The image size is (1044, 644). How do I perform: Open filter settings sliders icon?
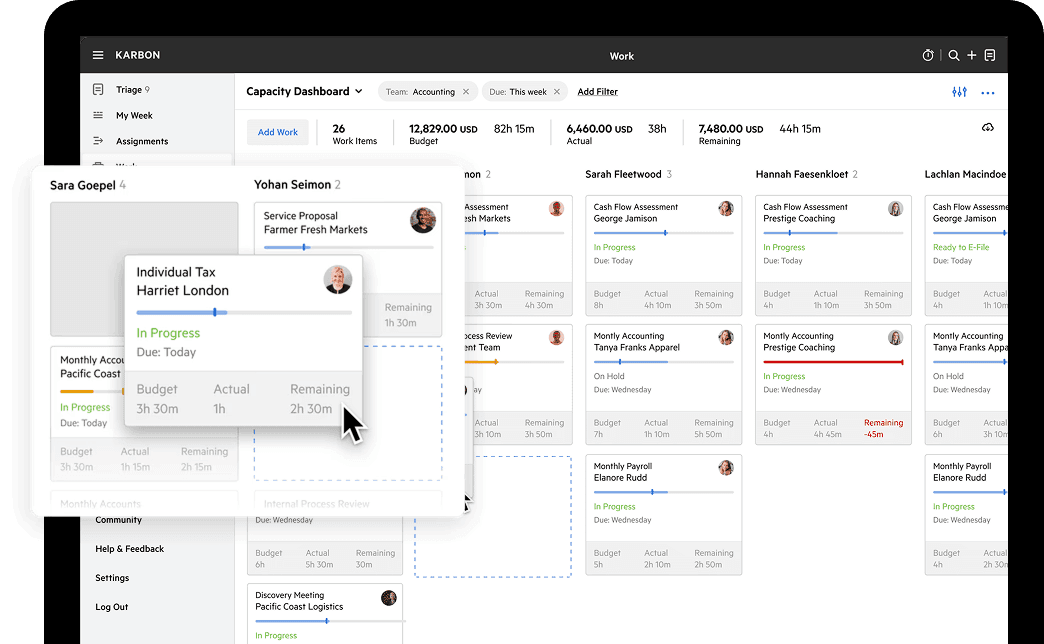pos(959,92)
